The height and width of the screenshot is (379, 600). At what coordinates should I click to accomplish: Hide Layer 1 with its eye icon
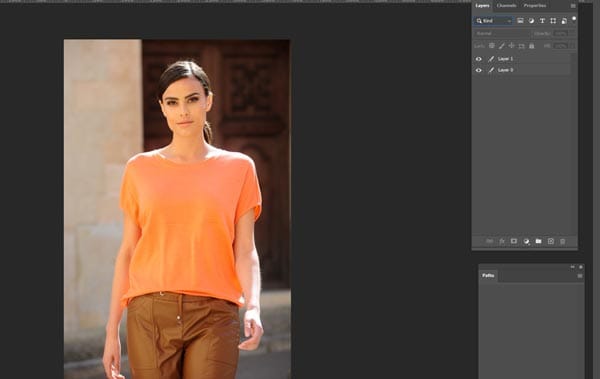pyautogui.click(x=479, y=59)
